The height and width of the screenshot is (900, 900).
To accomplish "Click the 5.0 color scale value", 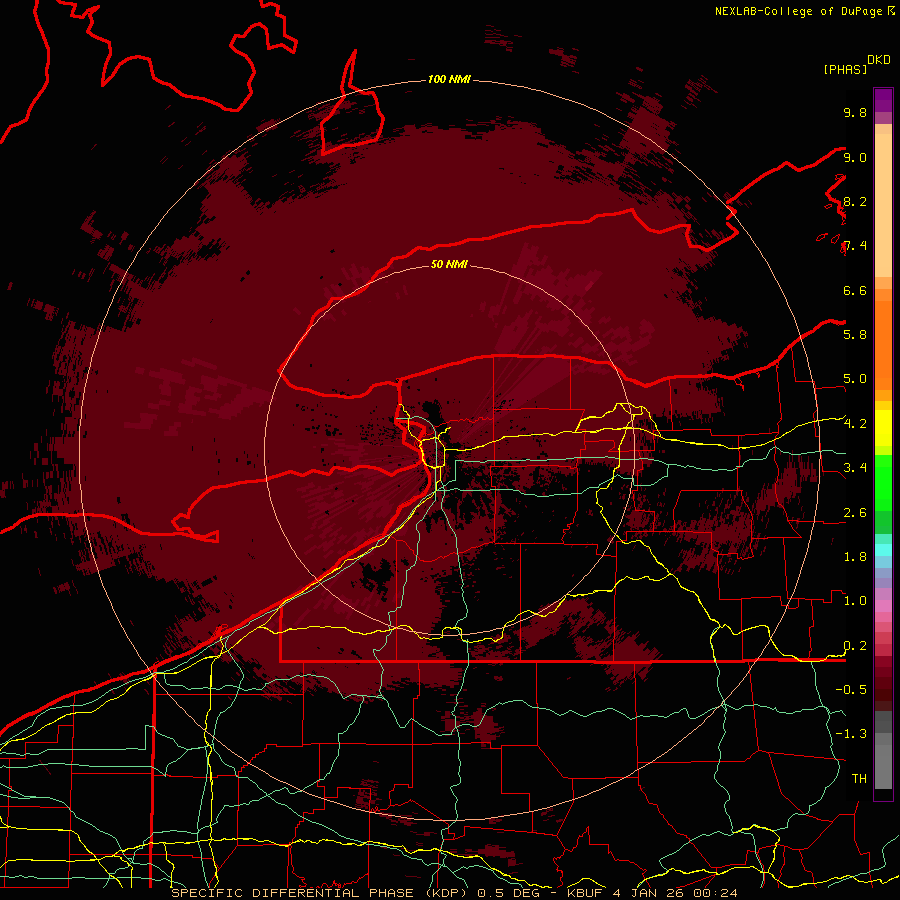I will click(x=855, y=379).
